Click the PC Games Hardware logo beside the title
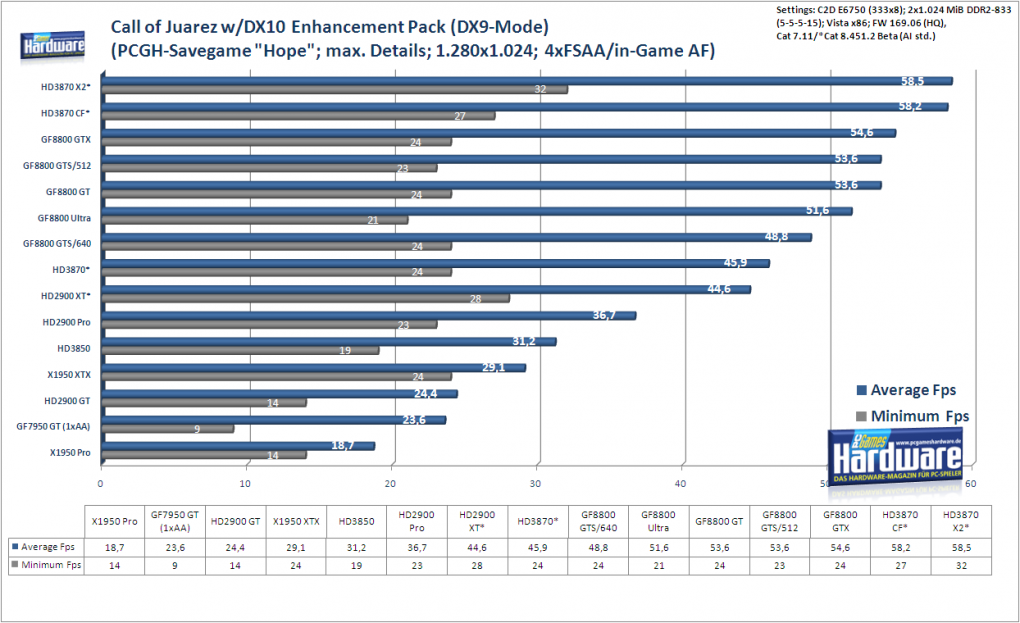The image size is (1020, 623). [x=53, y=47]
